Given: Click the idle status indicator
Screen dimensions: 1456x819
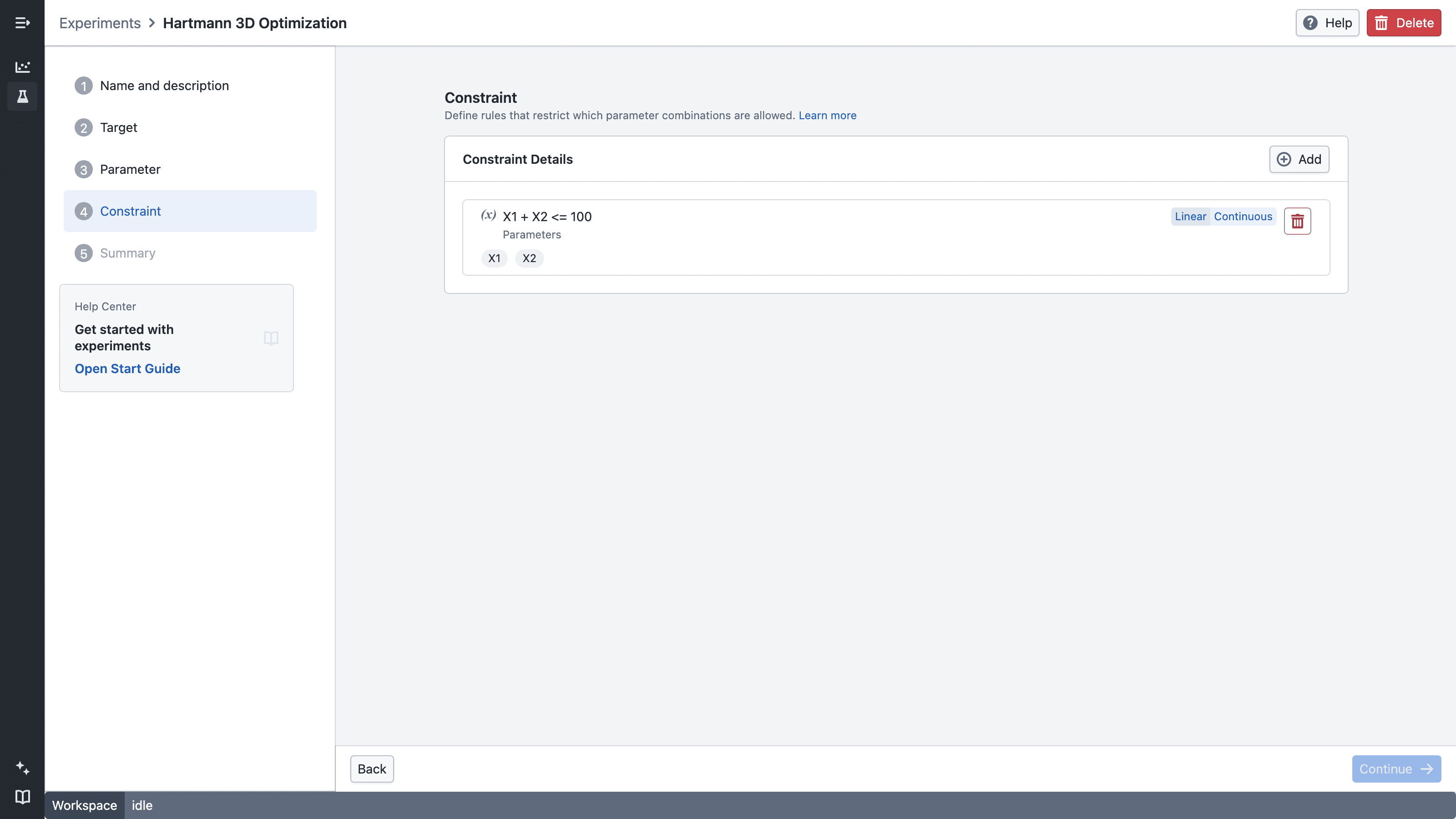Looking at the screenshot, I should pyautogui.click(x=142, y=805).
